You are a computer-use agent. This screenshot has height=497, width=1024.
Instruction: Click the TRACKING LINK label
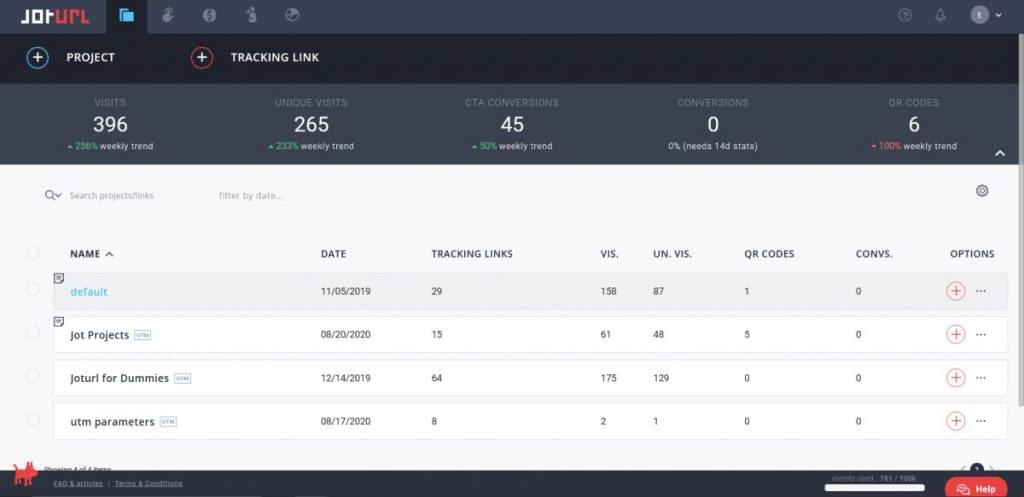[x=275, y=57]
